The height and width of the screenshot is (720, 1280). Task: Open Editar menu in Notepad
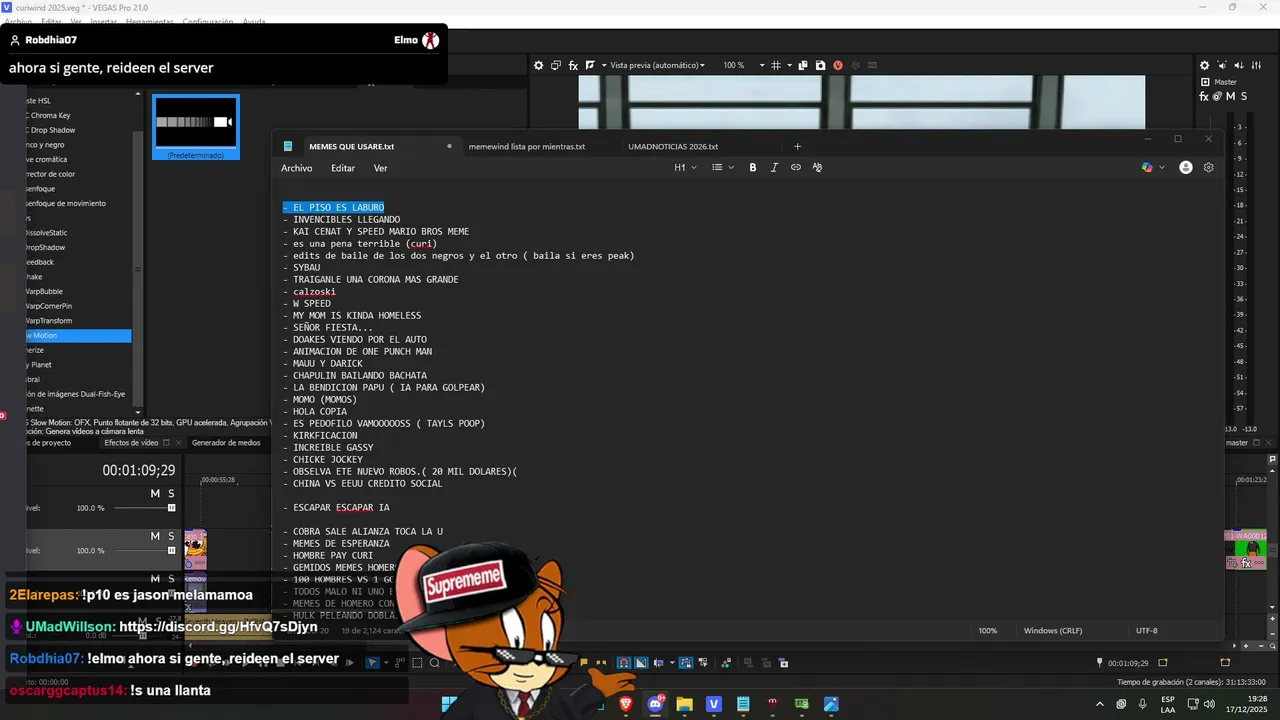pyautogui.click(x=343, y=168)
